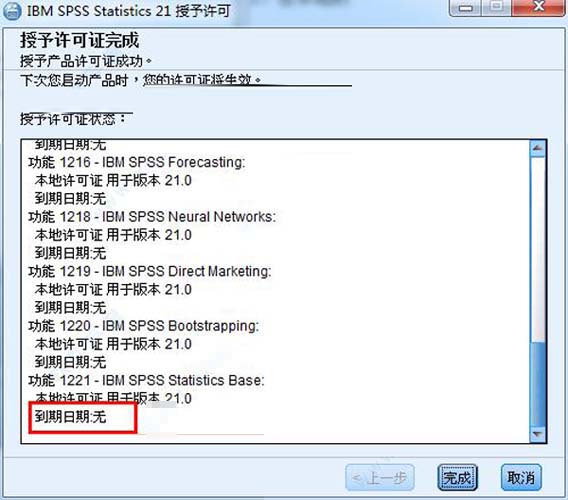568x500 pixels.
Task: Click the scrollbar up arrow
Action: (538, 148)
